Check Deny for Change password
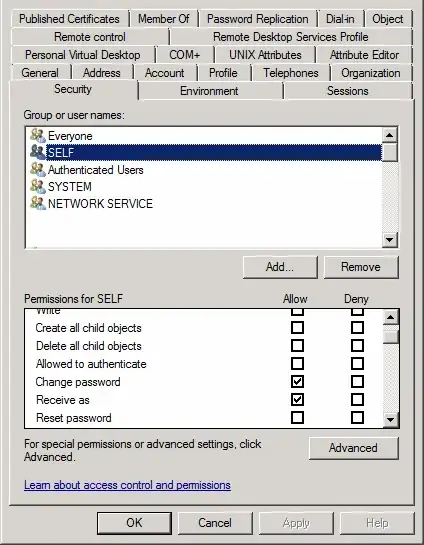Screen dimensions: 424x545 [357, 382]
